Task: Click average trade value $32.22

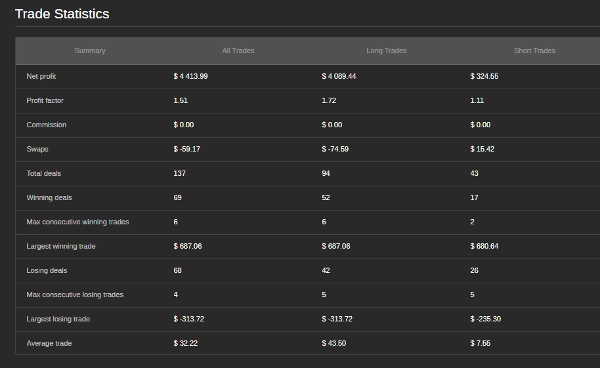Action: coord(186,344)
